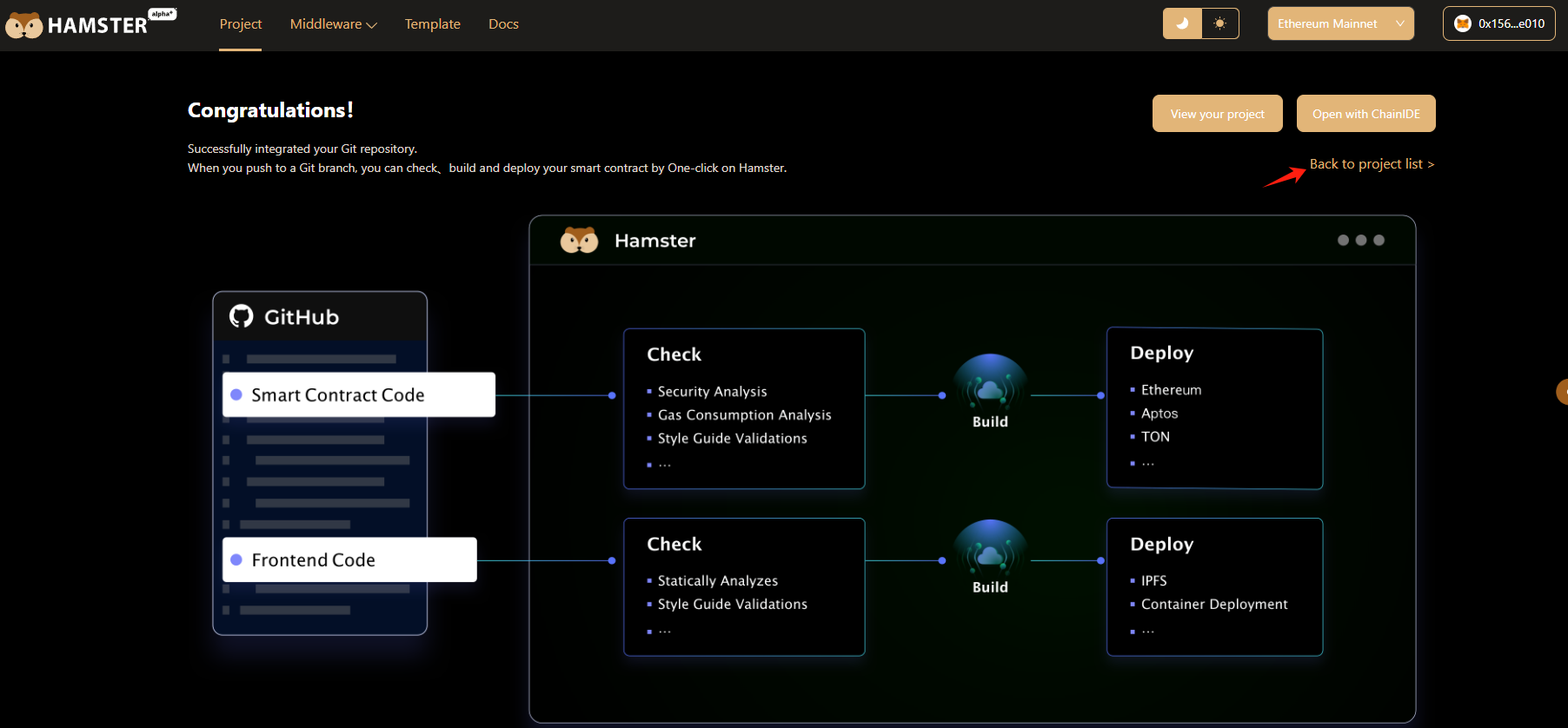Select the Smart Contract Code card
The height and width of the screenshot is (728, 1568).
point(359,394)
